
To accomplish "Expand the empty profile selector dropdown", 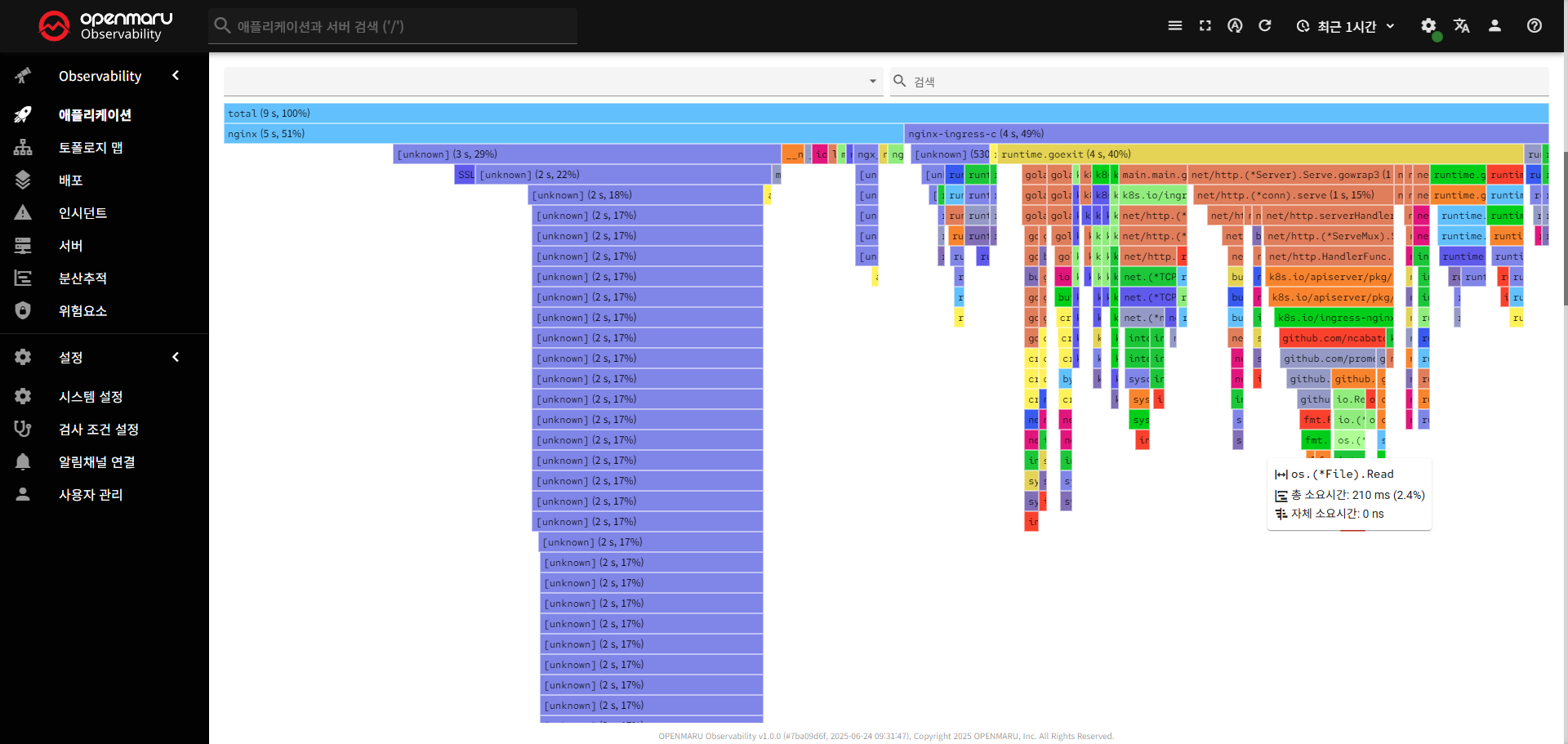I will tap(553, 82).
